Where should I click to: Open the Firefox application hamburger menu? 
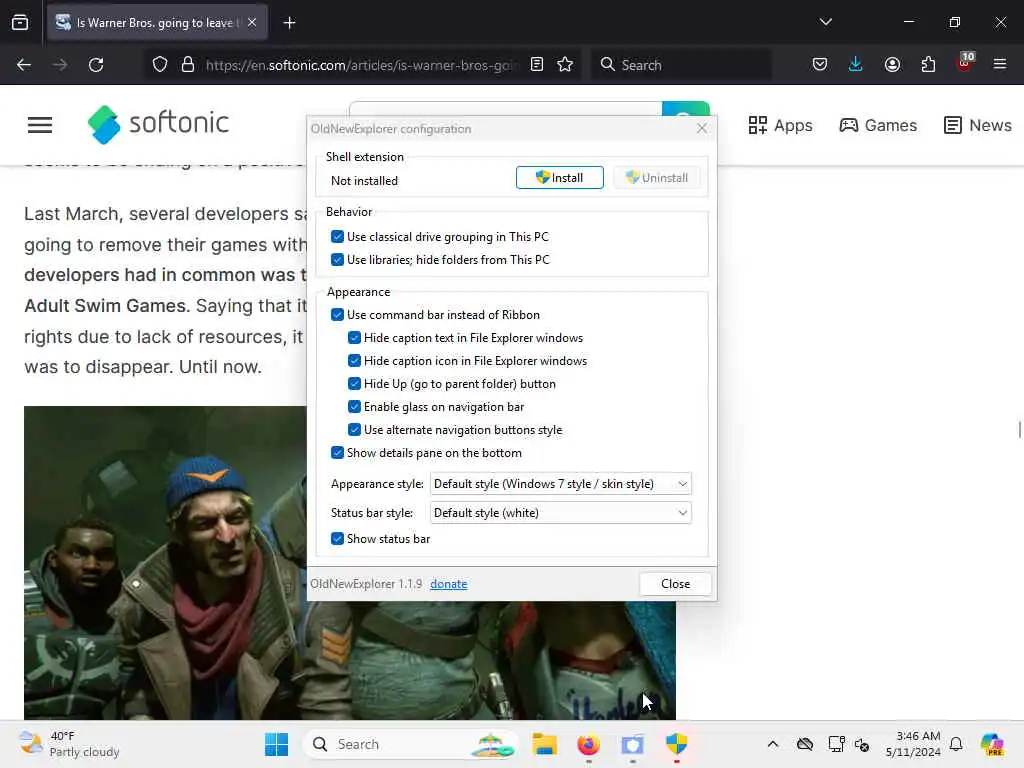tap(1000, 64)
